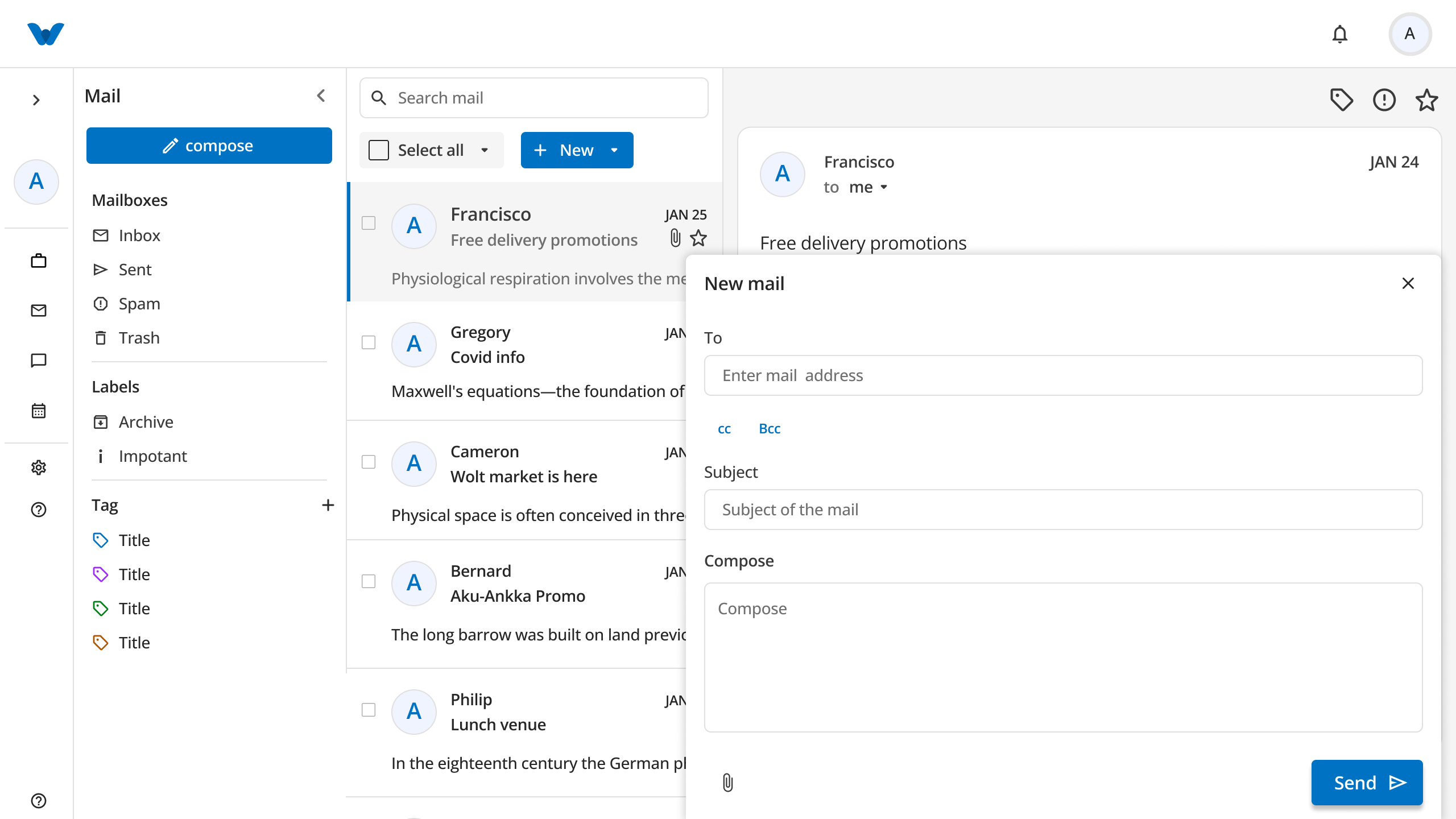Click the blue compose button
Viewport: 1456px width, 819px height.
[x=209, y=146]
